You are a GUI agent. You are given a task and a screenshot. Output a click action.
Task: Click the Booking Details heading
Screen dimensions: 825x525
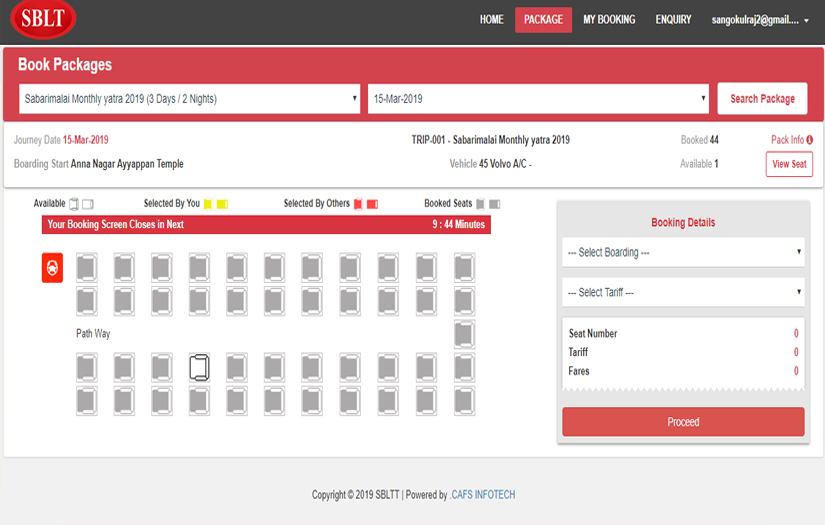coord(683,223)
